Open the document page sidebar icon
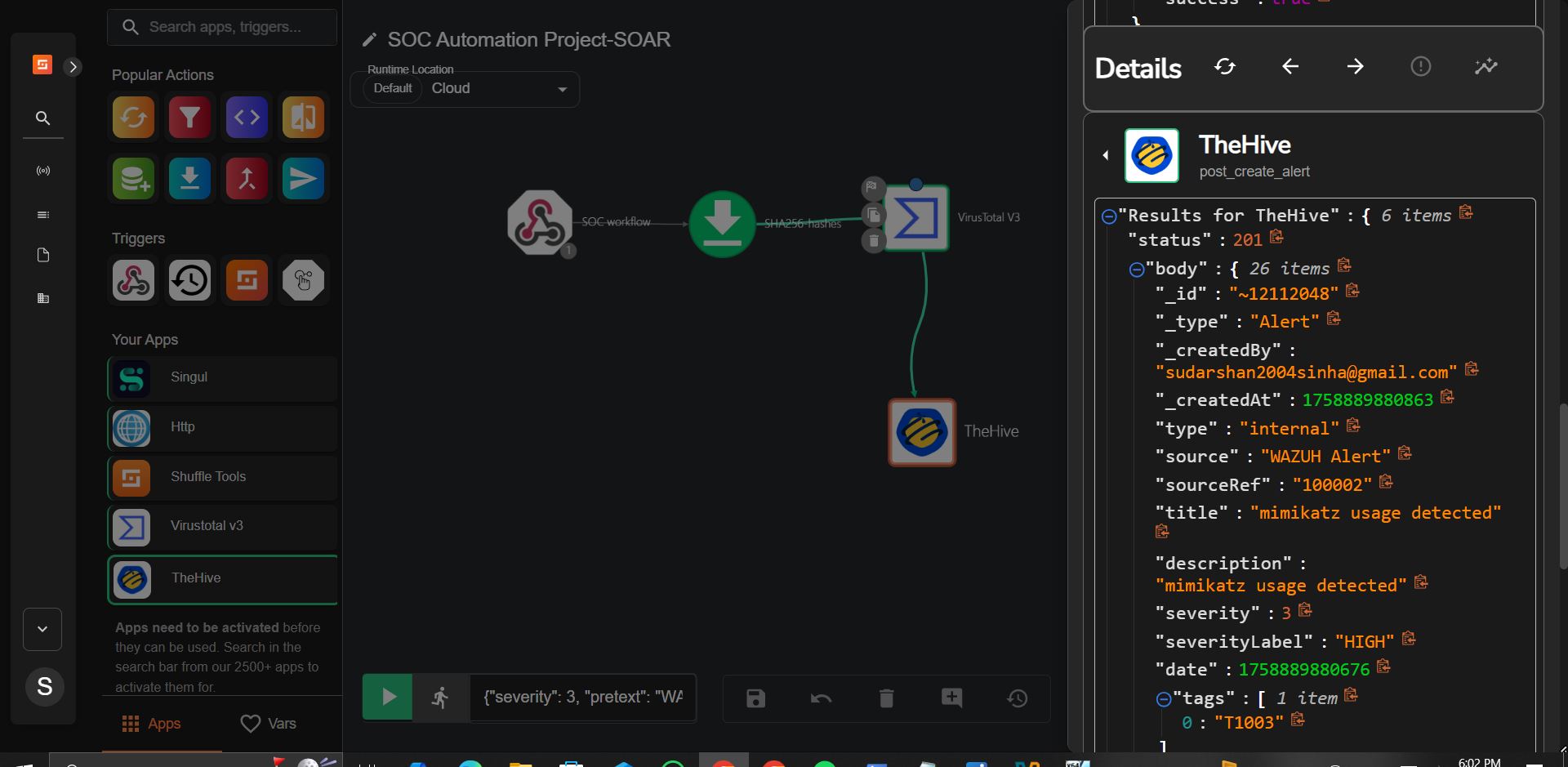Screen dimensions: 1568x767 point(43,255)
